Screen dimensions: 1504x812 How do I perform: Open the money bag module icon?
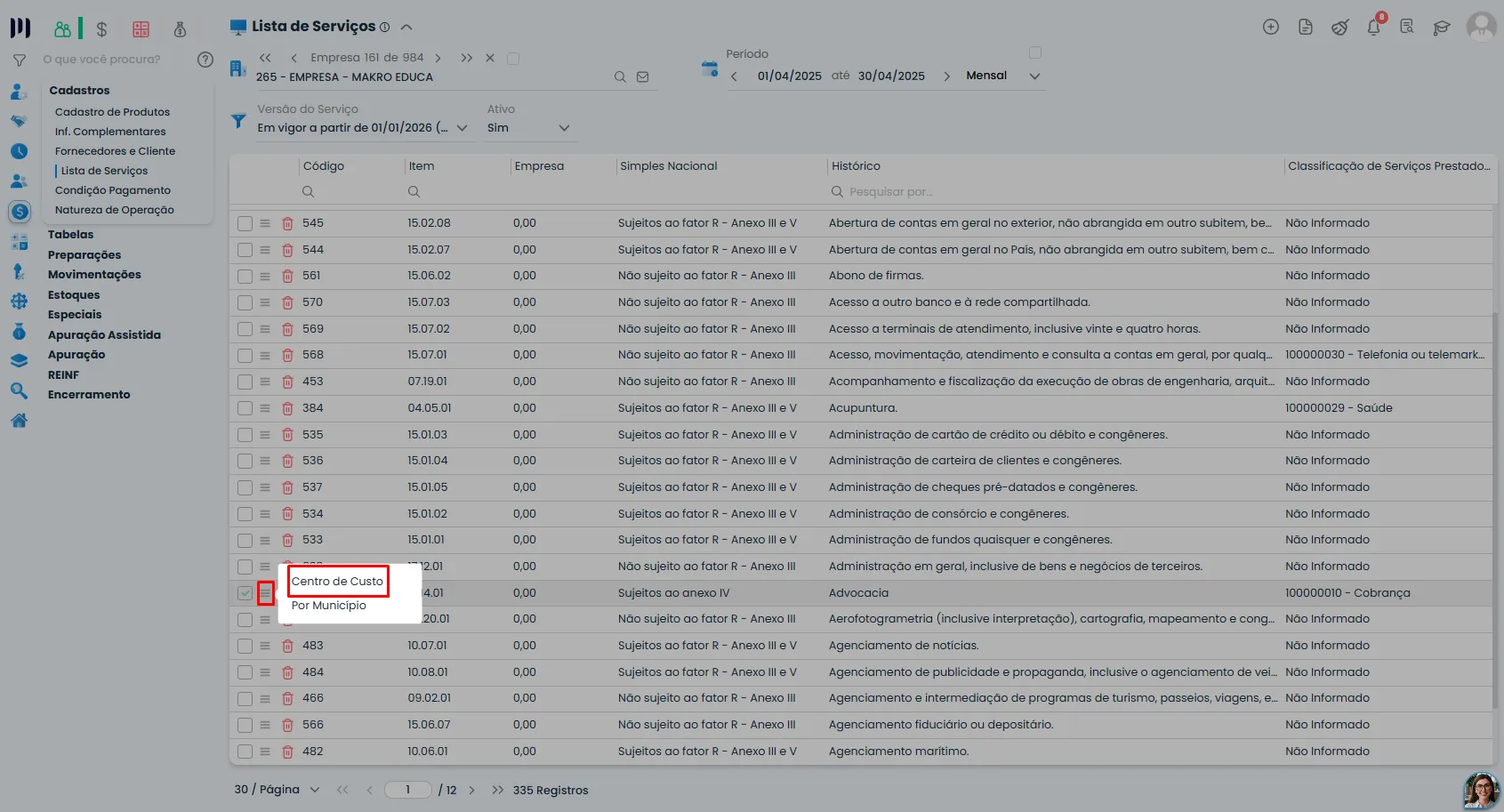point(180,29)
